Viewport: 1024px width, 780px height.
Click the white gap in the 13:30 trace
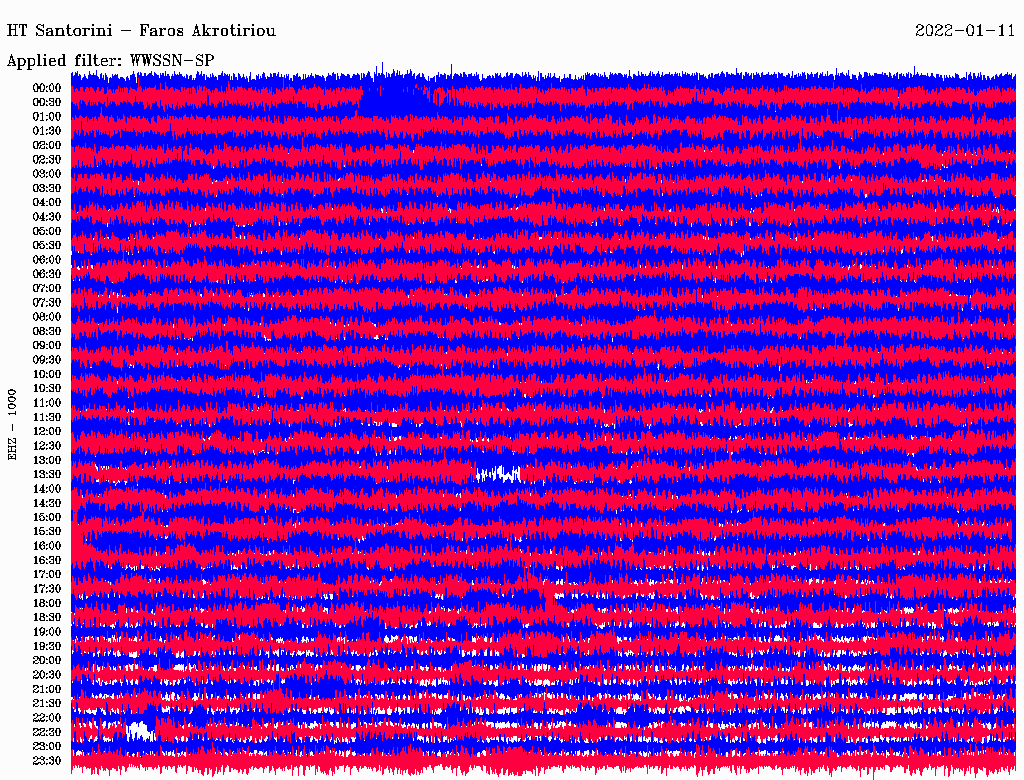click(498, 473)
